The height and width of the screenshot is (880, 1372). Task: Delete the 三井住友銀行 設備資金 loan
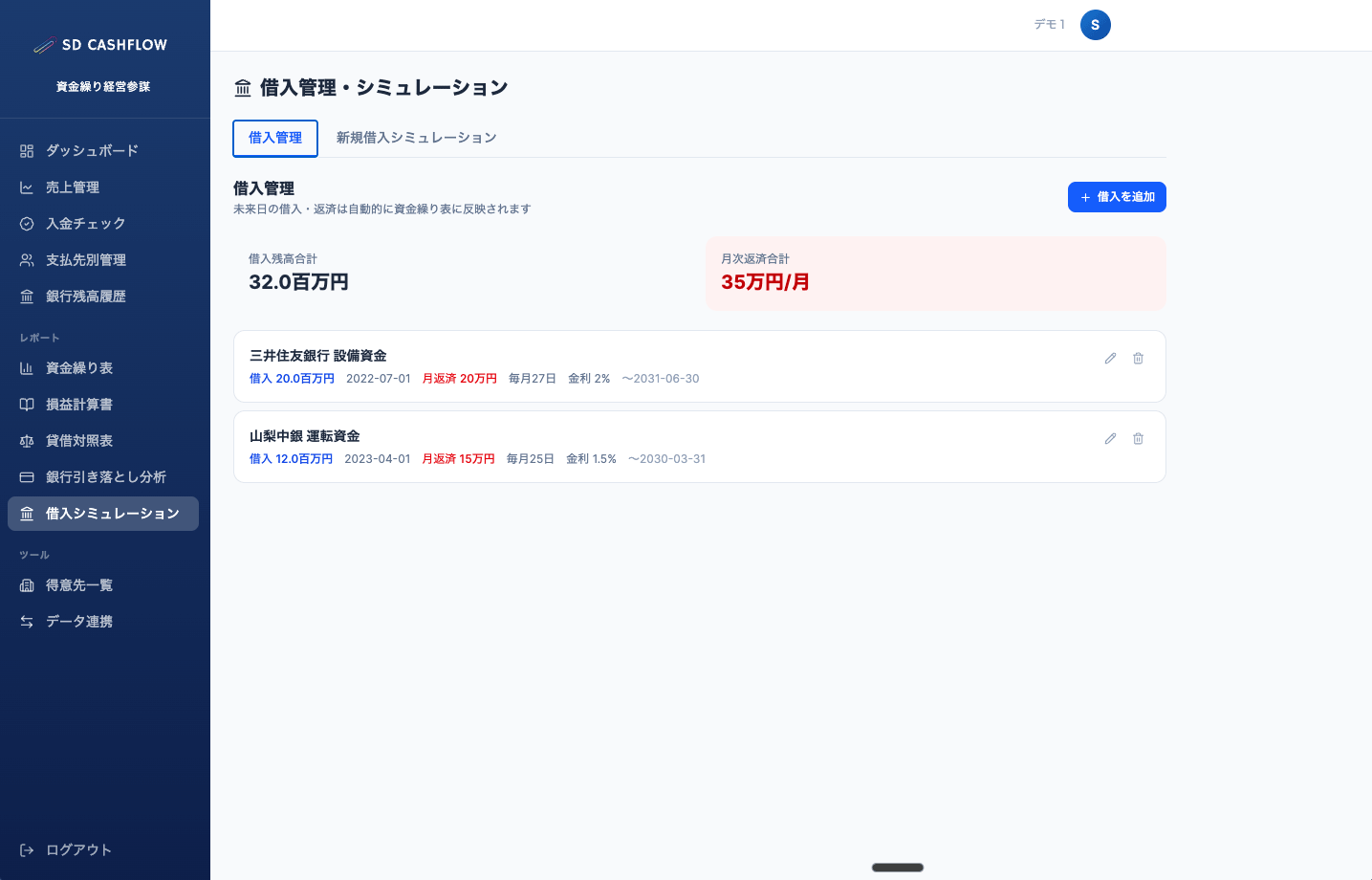1138,359
